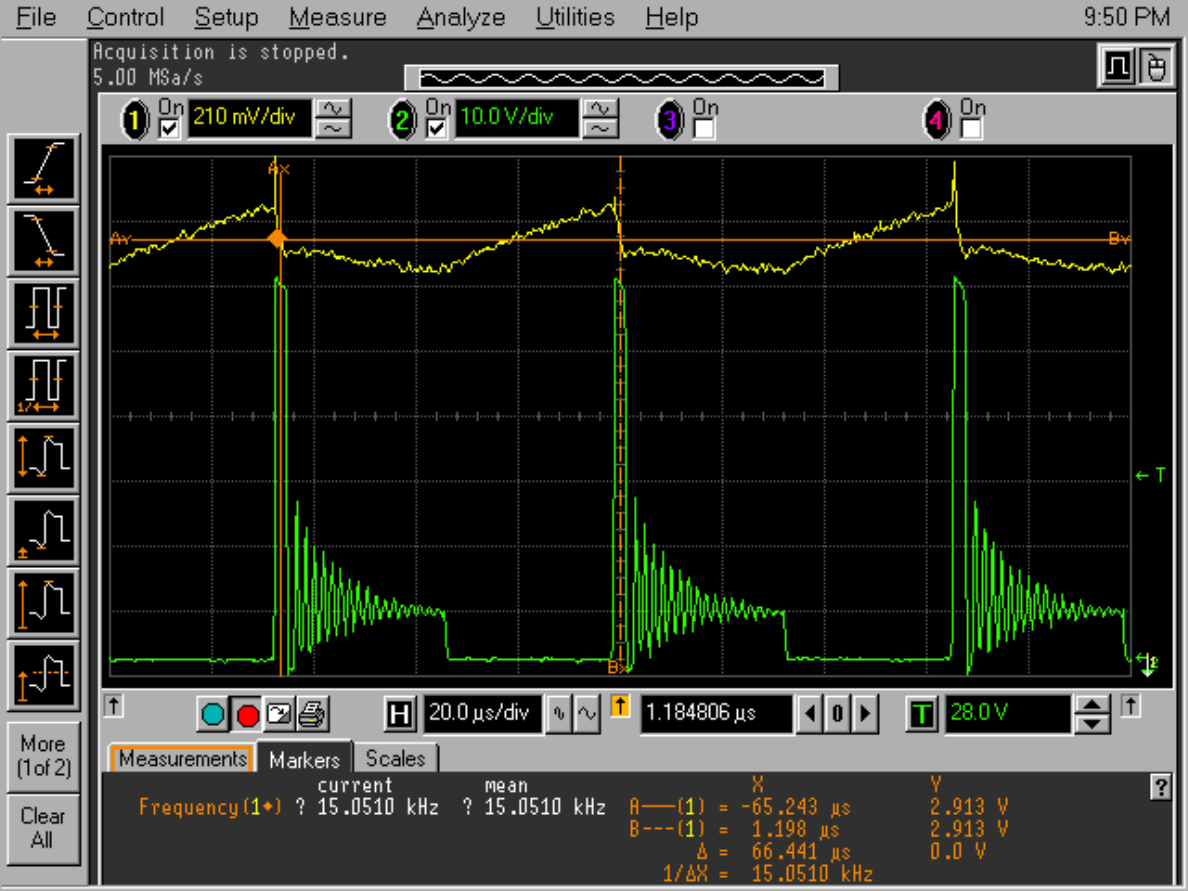Select the peak-to-peak voltage measurement icon
The height and width of the screenshot is (891, 1188).
tap(44, 458)
